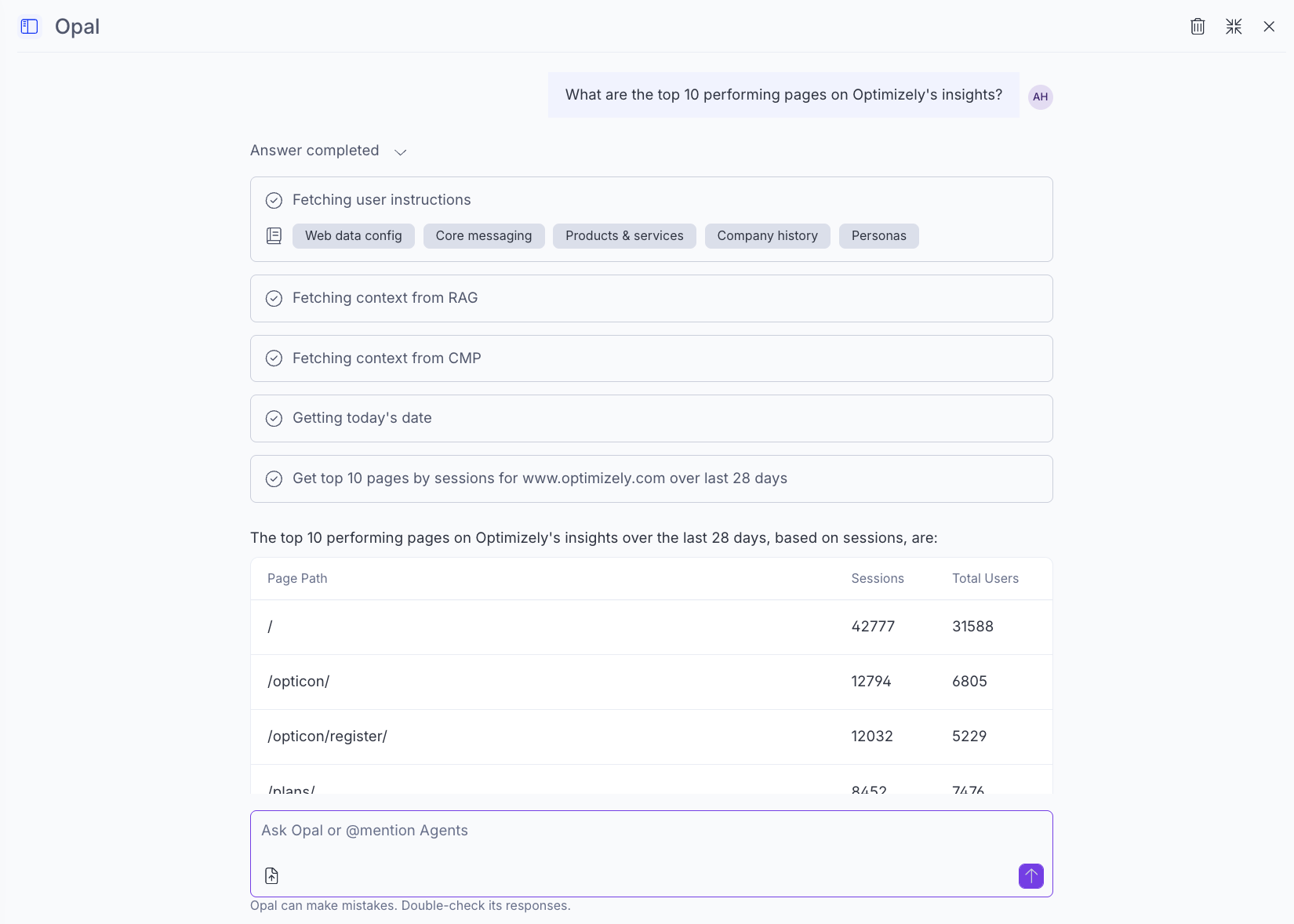Collapse the Answer completed steps chevron
Image resolution: width=1294 pixels, height=924 pixels.
(x=401, y=151)
